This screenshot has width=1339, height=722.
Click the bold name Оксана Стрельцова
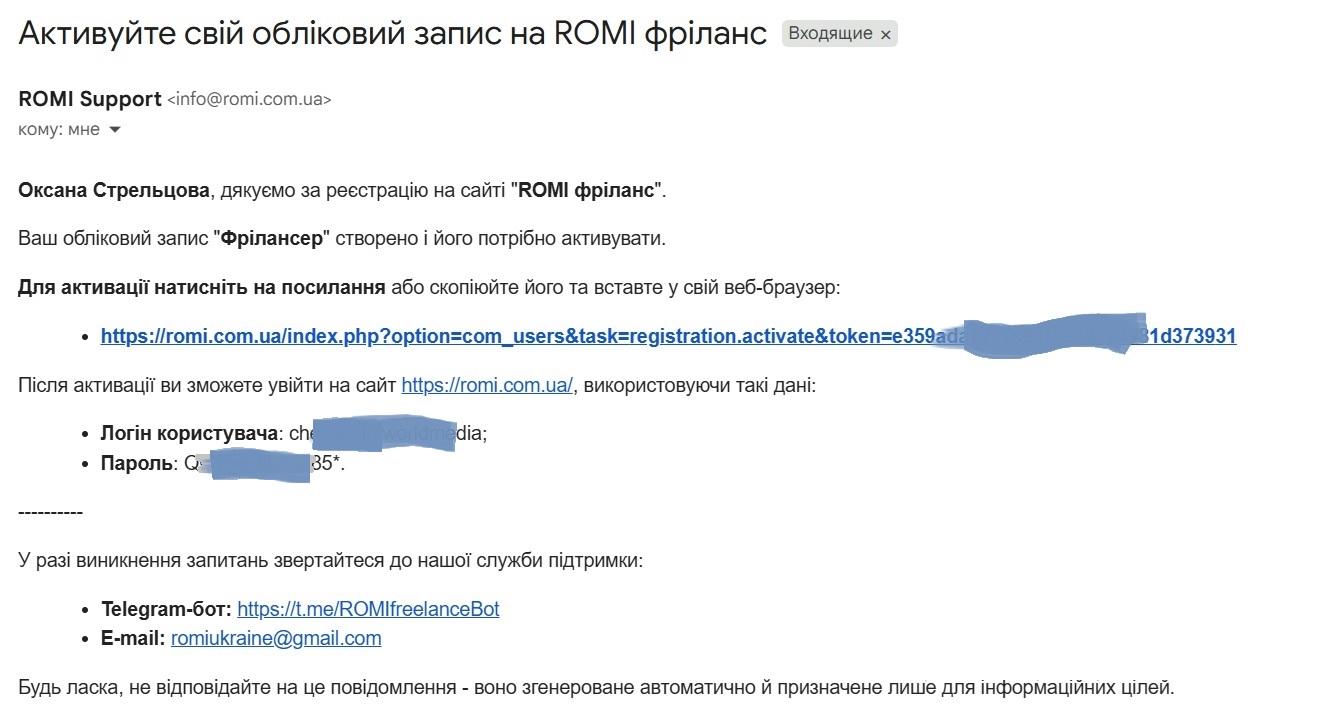pyautogui.click(x=112, y=190)
